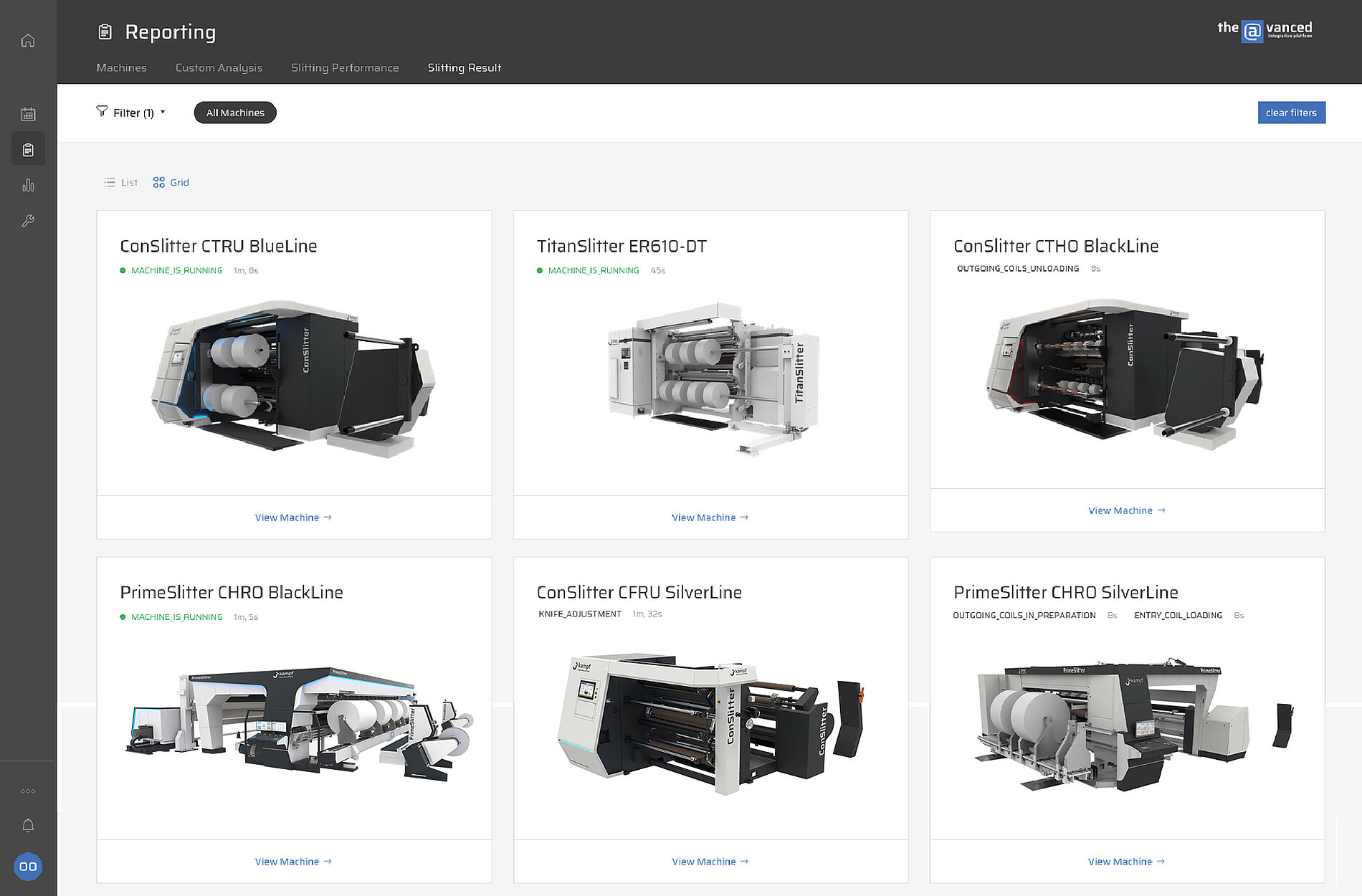
Task: Switch to Grid view
Action: tap(171, 183)
